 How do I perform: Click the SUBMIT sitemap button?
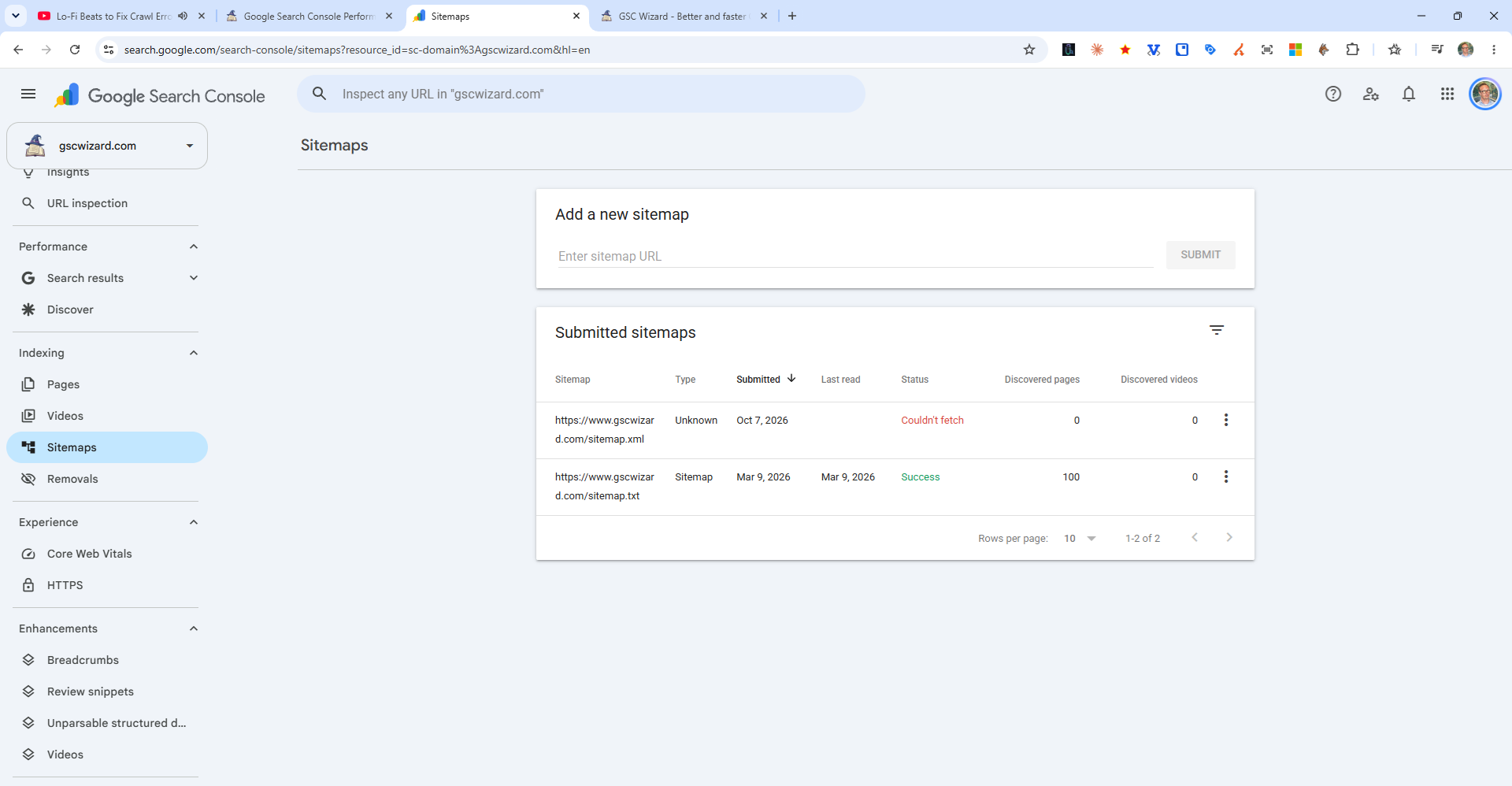coord(1200,254)
